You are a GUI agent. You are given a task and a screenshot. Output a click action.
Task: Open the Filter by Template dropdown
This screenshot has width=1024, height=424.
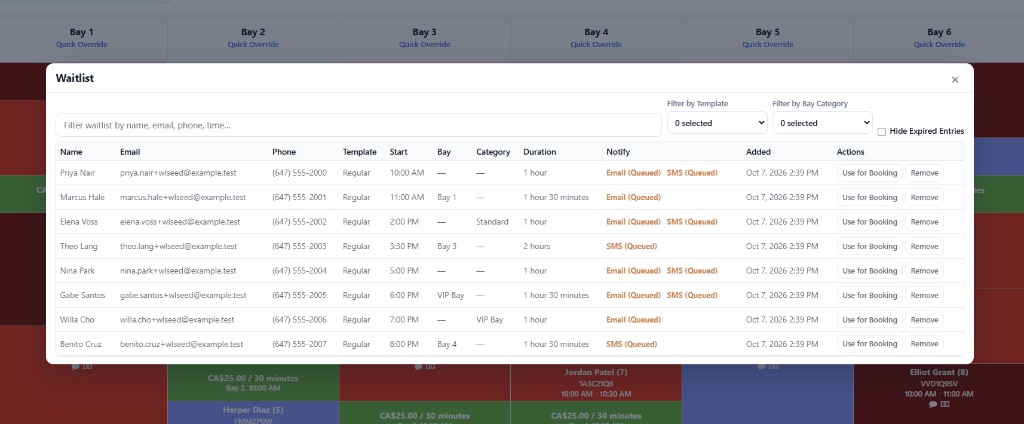[x=717, y=123]
